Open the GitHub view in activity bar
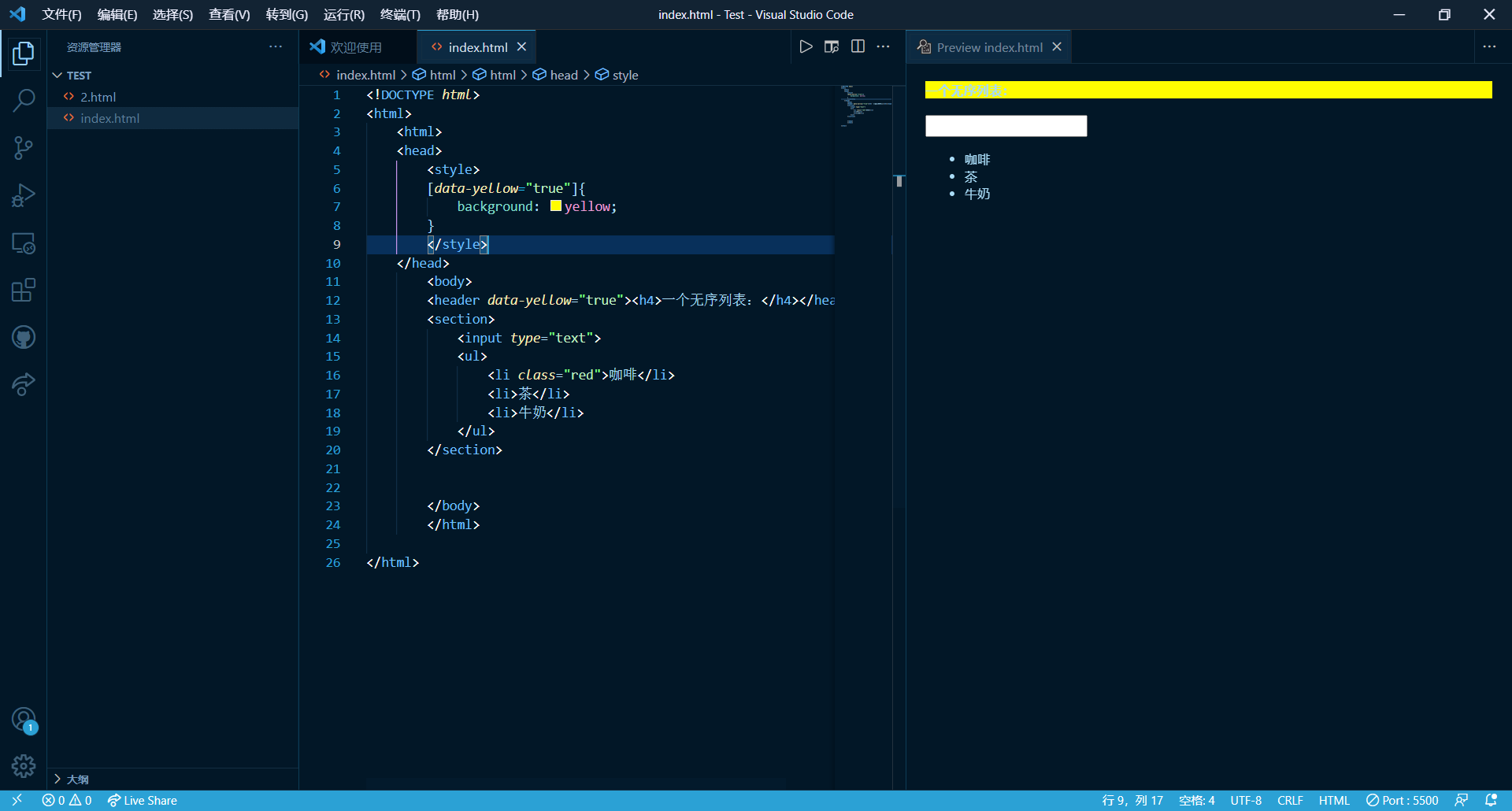 pos(24,338)
